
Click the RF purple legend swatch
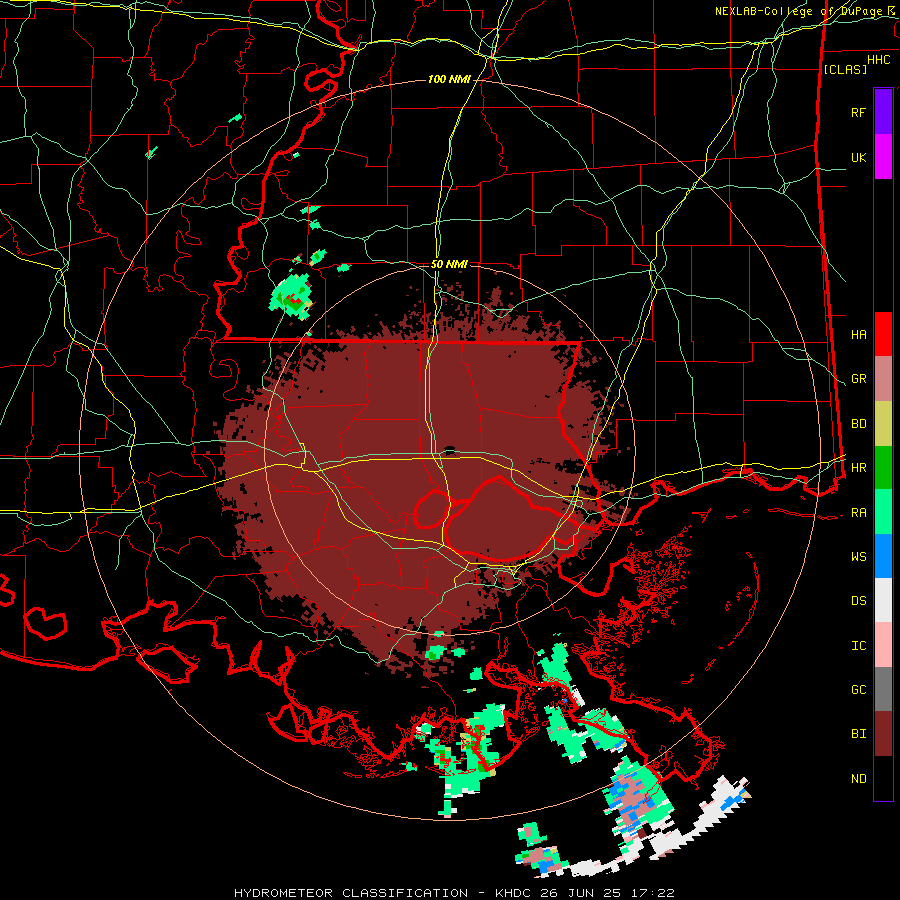coord(883,112)
